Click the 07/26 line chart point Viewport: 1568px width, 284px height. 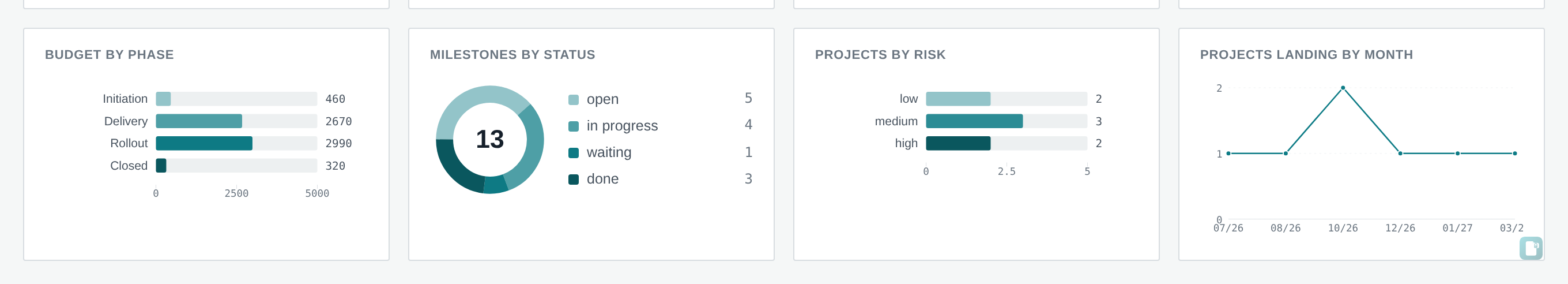pos(1228,154)
